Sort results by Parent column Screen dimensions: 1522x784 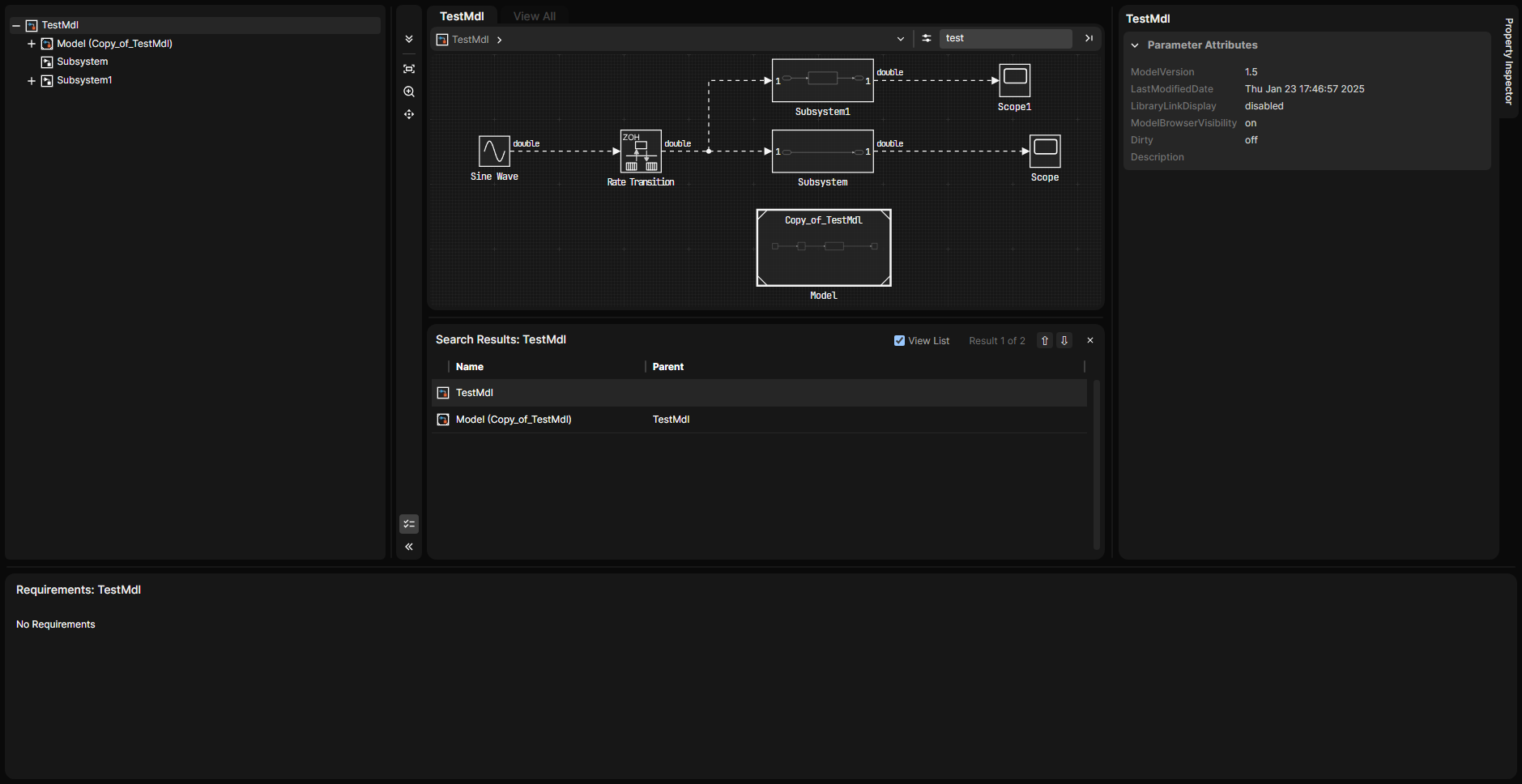(668, 367)
